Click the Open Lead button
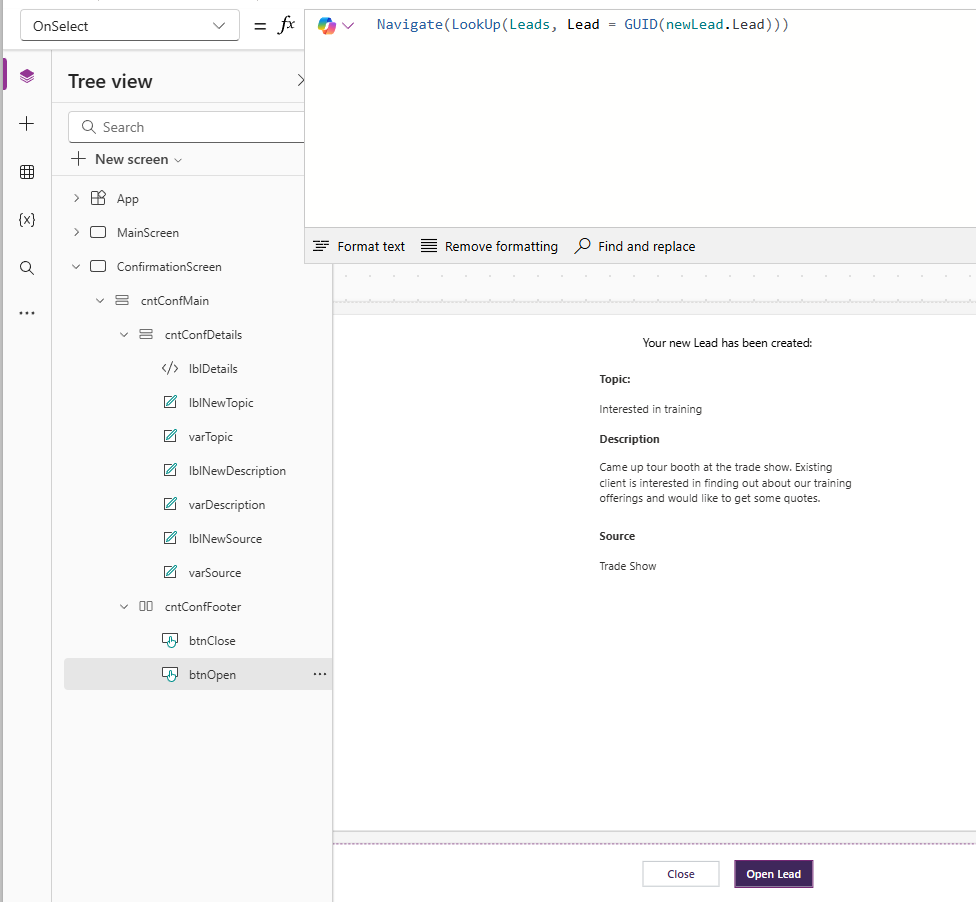Viewport: 976px width, 902px height. [x=773, y=874]
